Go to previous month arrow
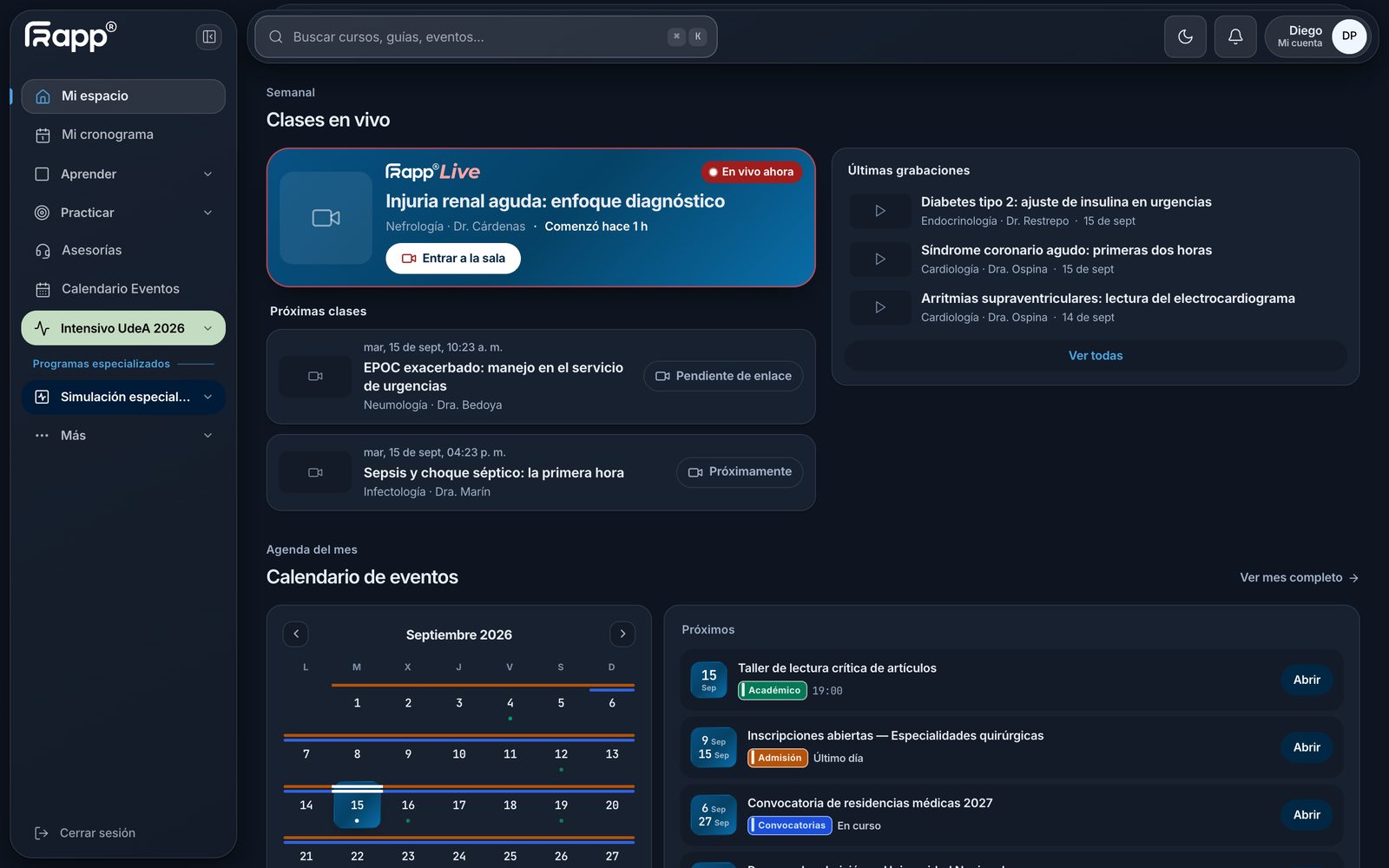This screenshot has width=1389, height=868. [x=296, y=634]
